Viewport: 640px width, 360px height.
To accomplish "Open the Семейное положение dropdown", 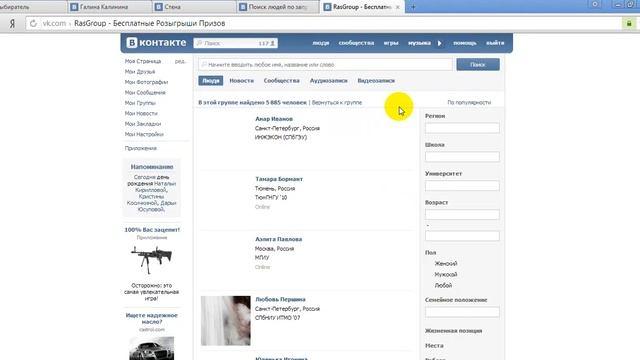I will pos(462,312).
